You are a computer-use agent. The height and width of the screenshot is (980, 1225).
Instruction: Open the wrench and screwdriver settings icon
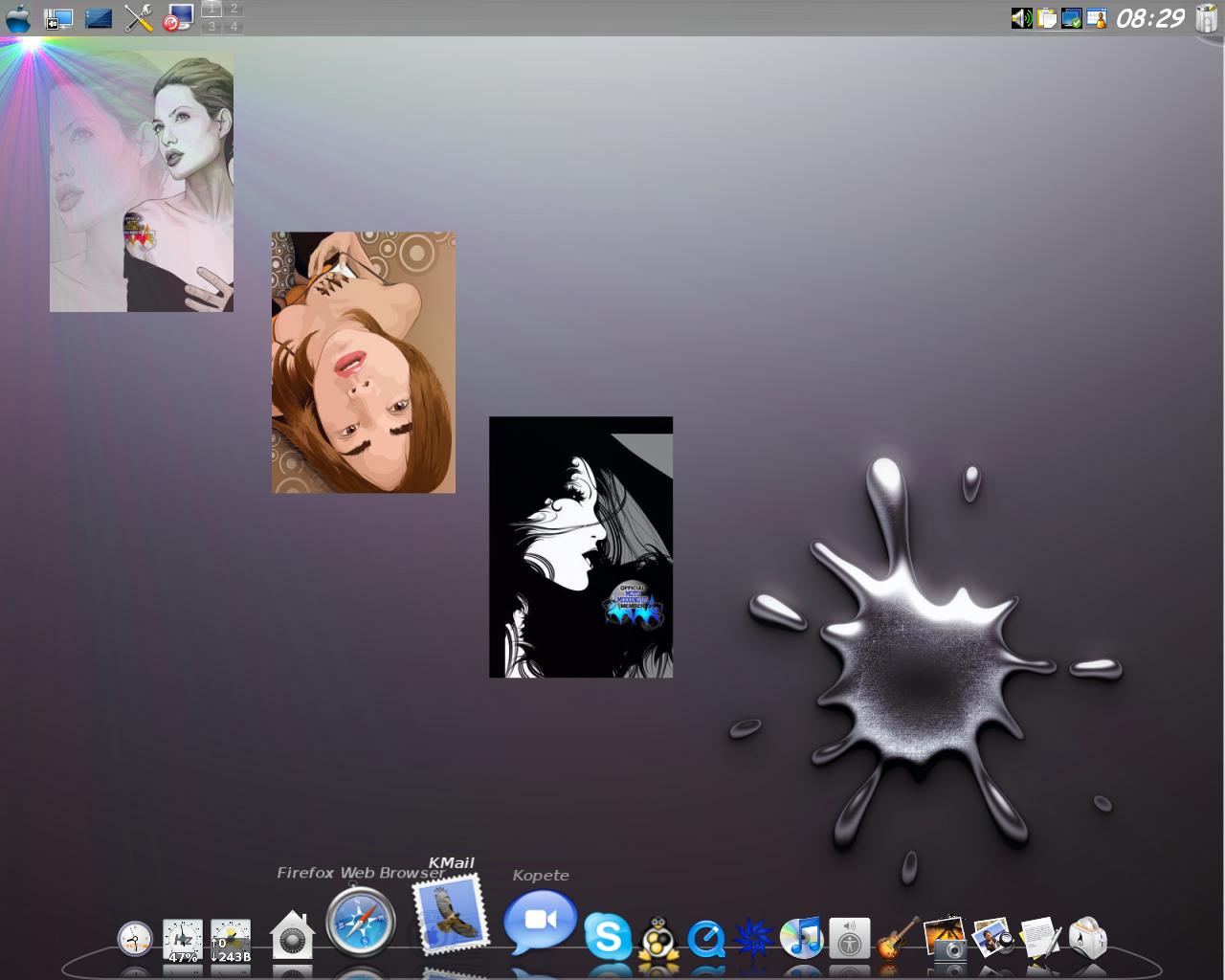click(139, 18)
